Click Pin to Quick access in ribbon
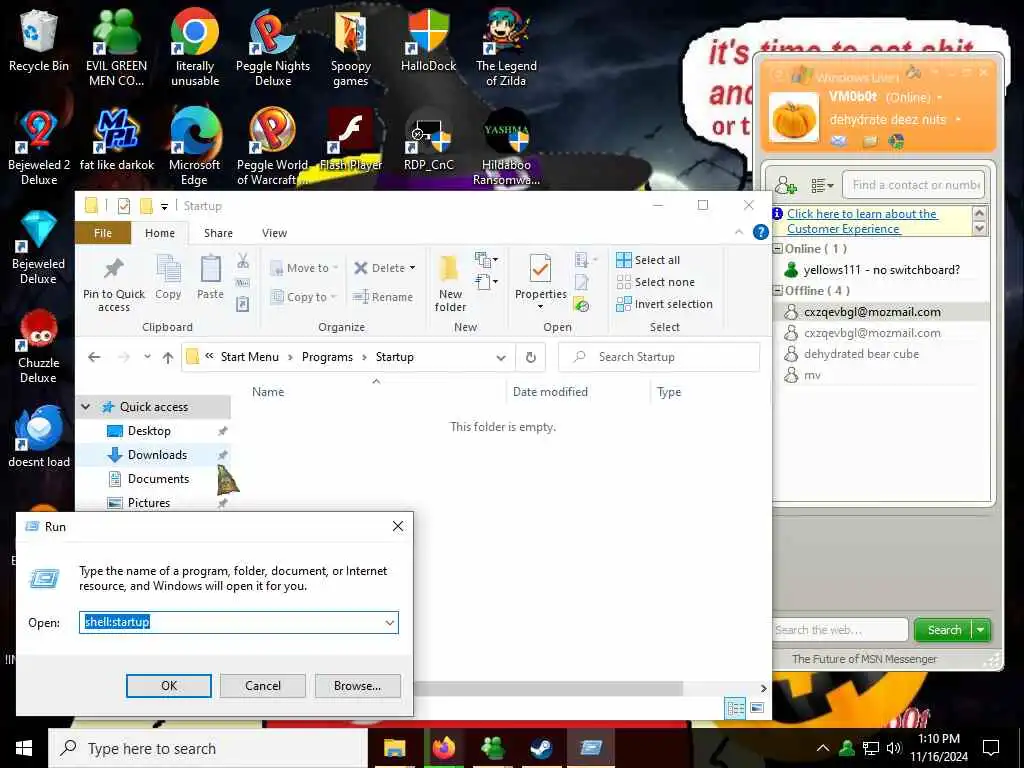1024x768 pixels. (x=114, y=284)
